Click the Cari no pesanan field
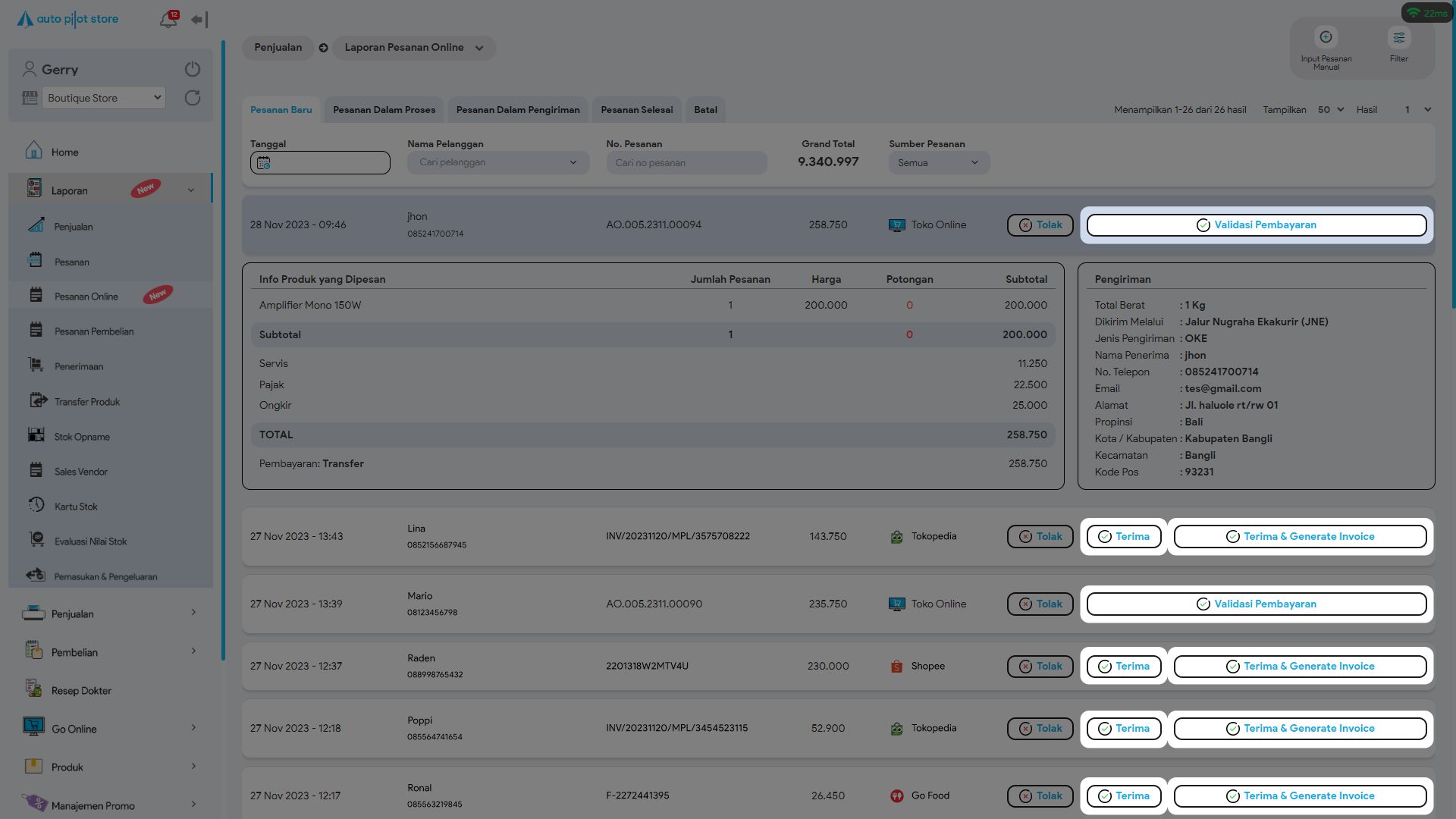The height and width of the screenshot is (819, 1456). [x=686, y=163]
